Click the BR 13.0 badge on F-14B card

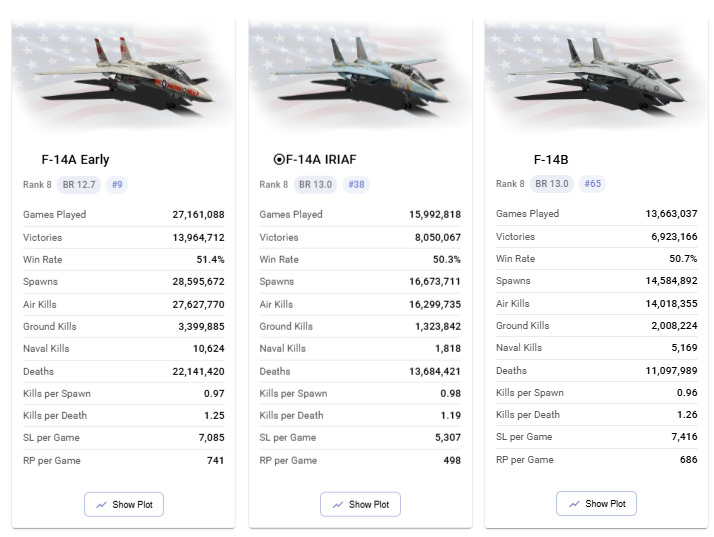(x=551, y=184)
